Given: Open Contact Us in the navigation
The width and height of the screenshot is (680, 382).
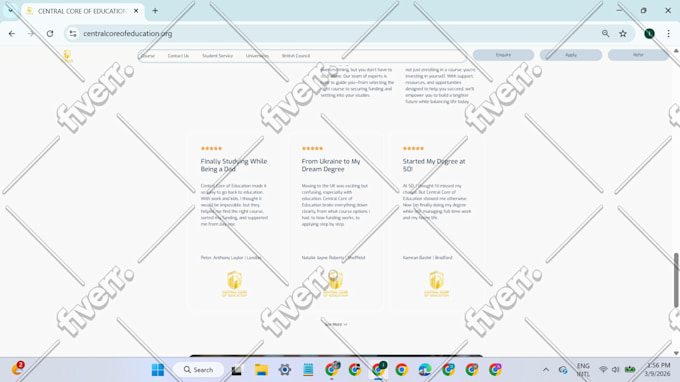Looking at the screenshot, I should pos(178,56).
